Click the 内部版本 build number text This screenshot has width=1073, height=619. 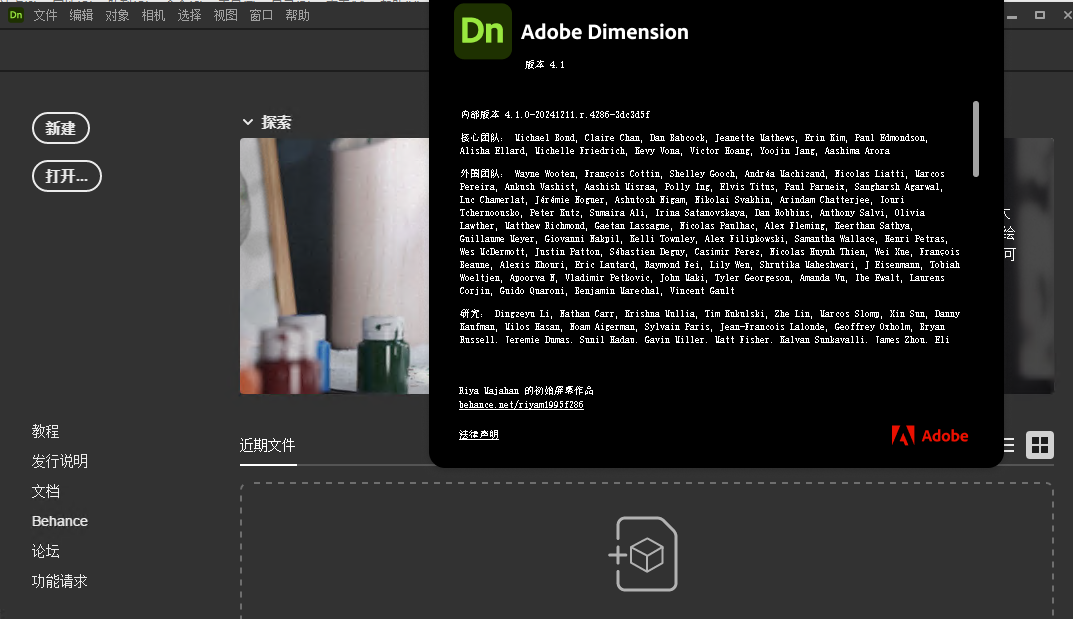click(x=554, y=115)
